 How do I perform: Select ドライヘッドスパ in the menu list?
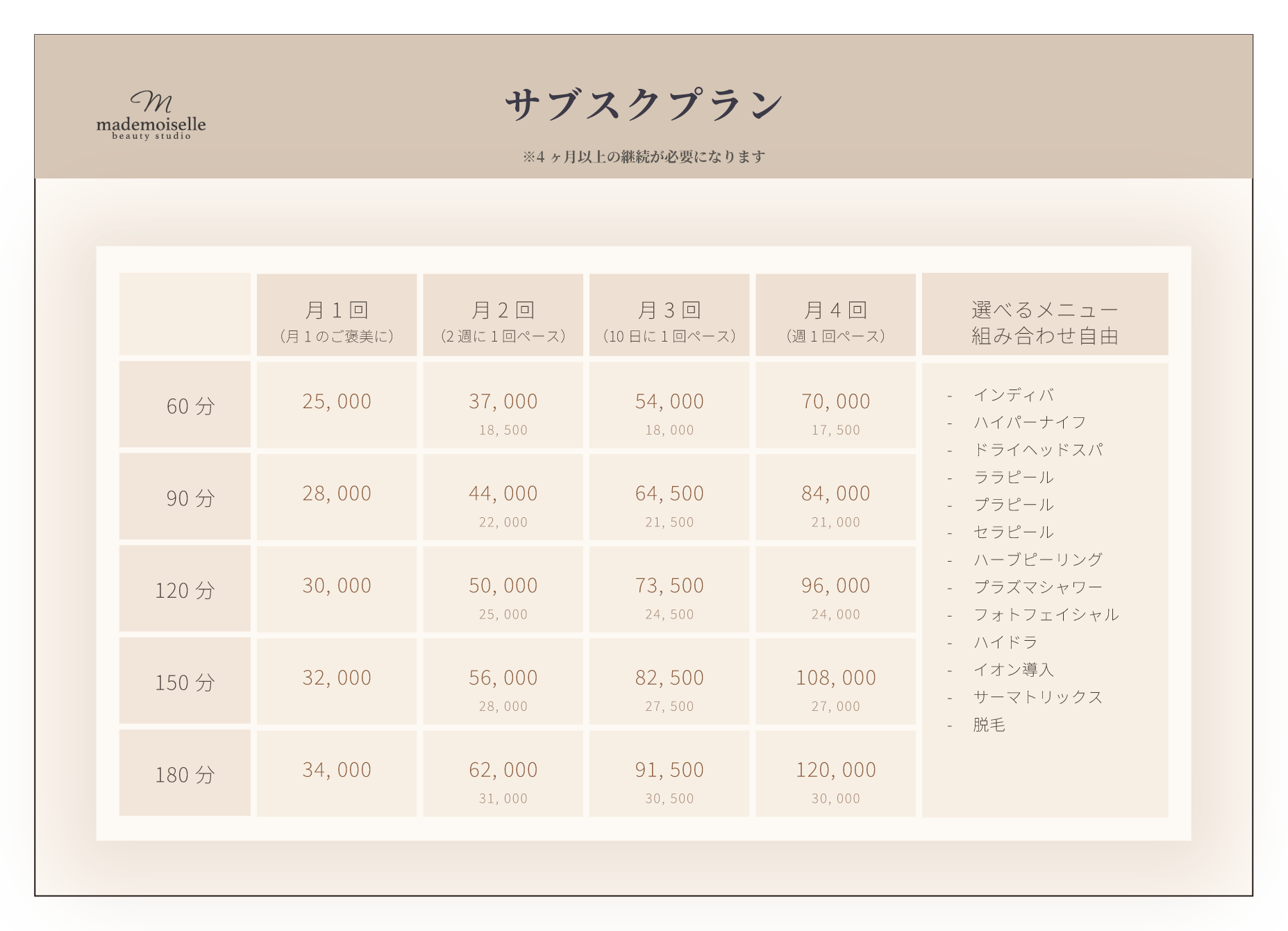click(x=1037, y=450)
